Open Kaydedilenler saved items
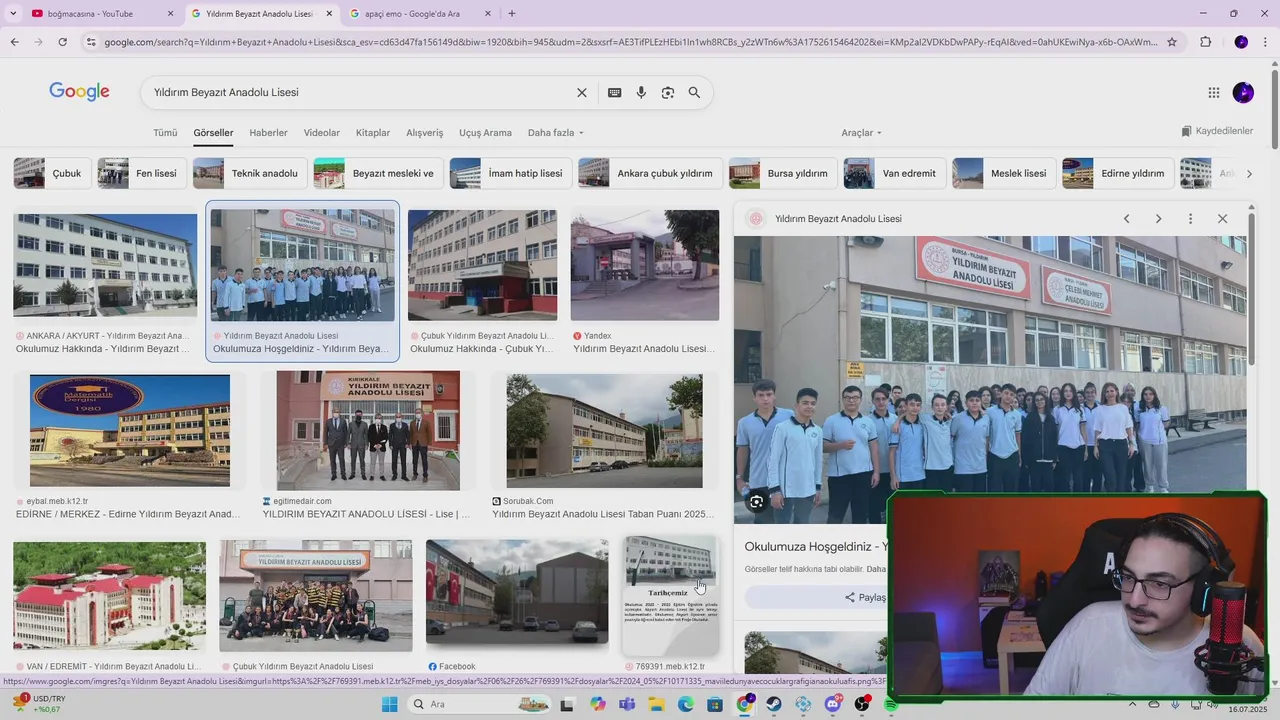The width and height of the screenshot is (1280, 720). tap(1217, 131)
